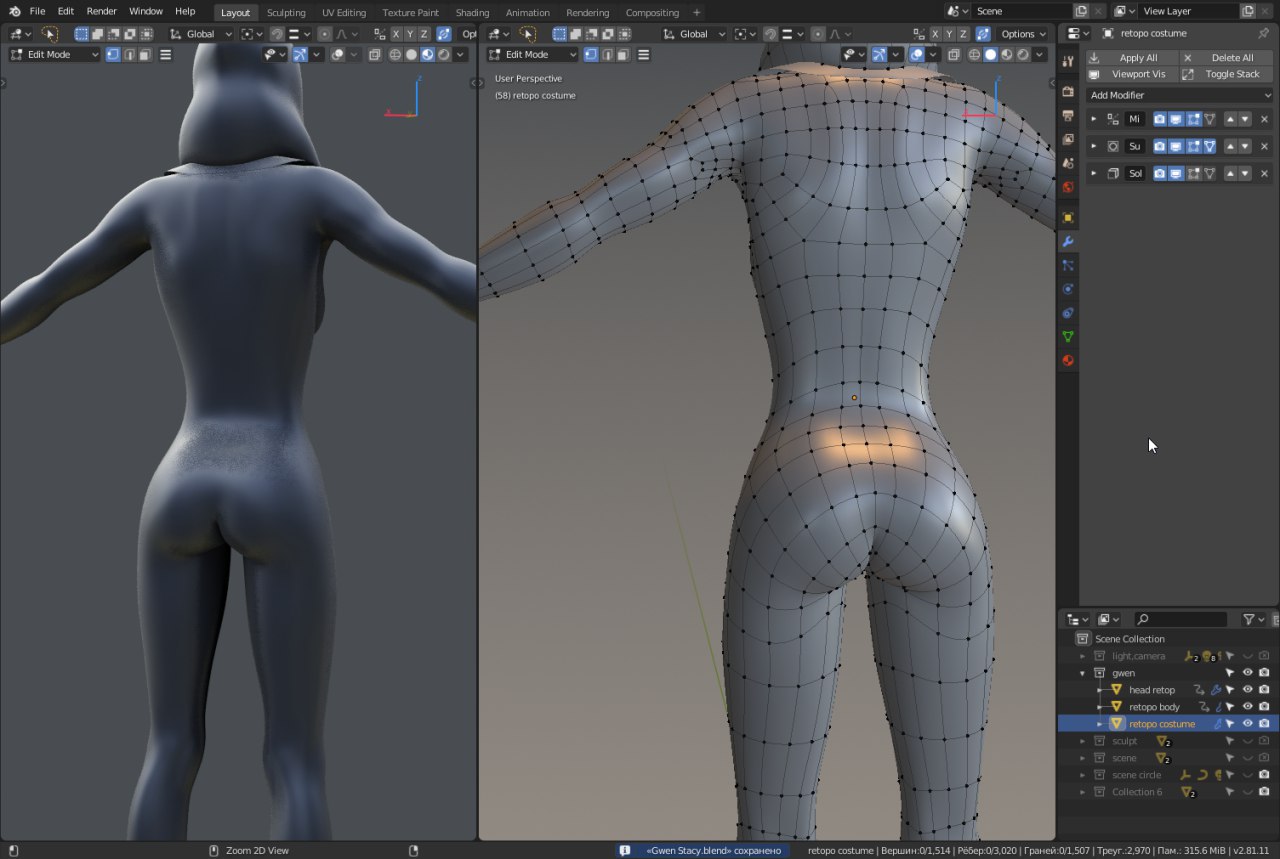Click the Scene name field
This screenshot has width=1280, height=859.
tap(1022, 11)
